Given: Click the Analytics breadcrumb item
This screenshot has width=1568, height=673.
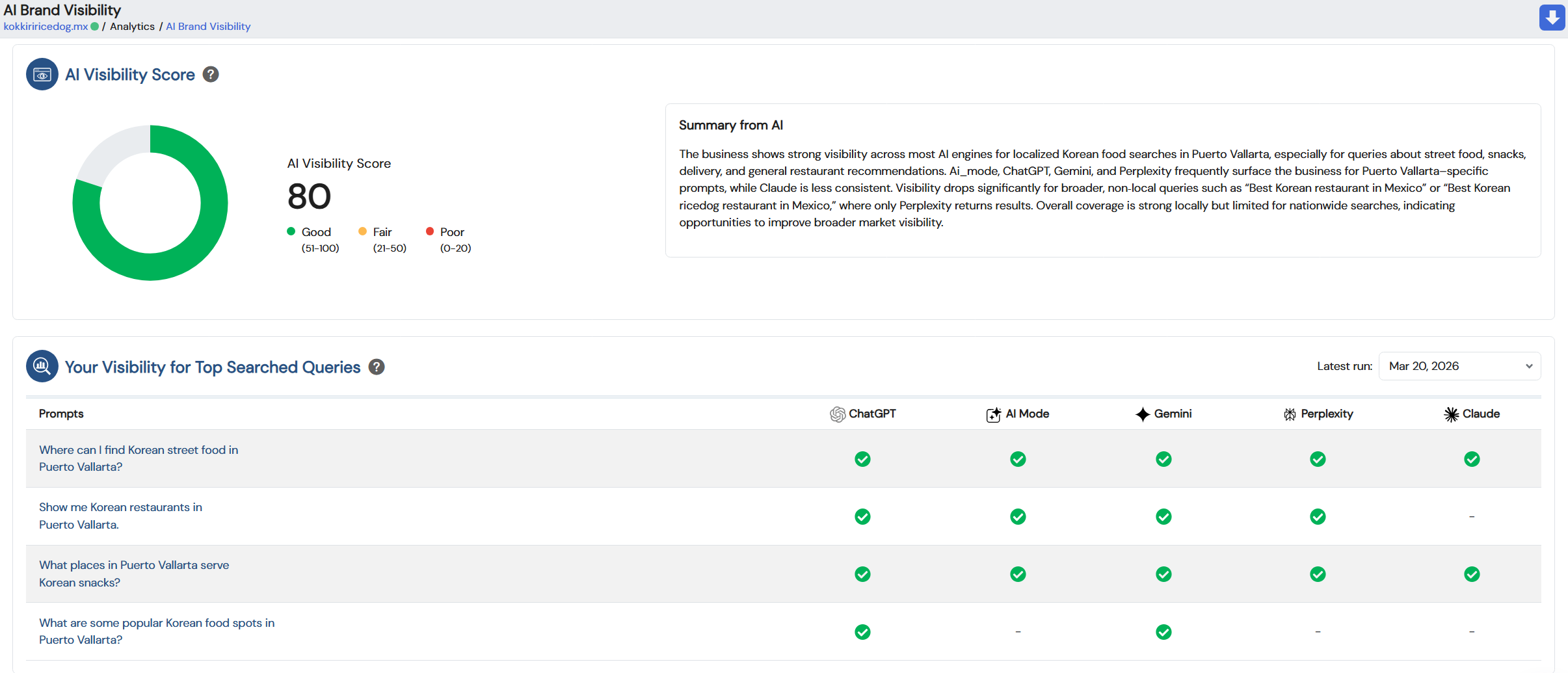Looking at the screenshot, I should (x=132, y=27).
